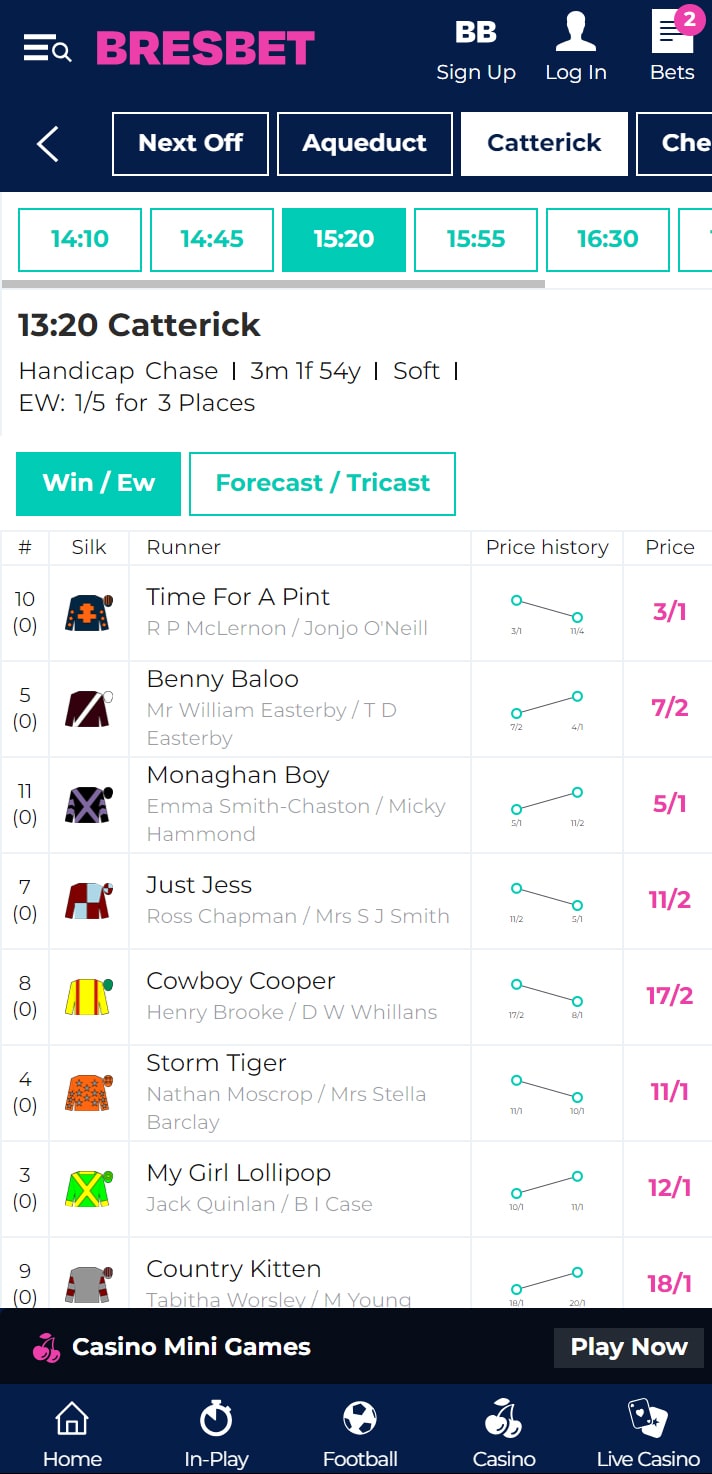Choose the 15:55 race time
Screen dimensions: 712x1474
click(476, 239)
